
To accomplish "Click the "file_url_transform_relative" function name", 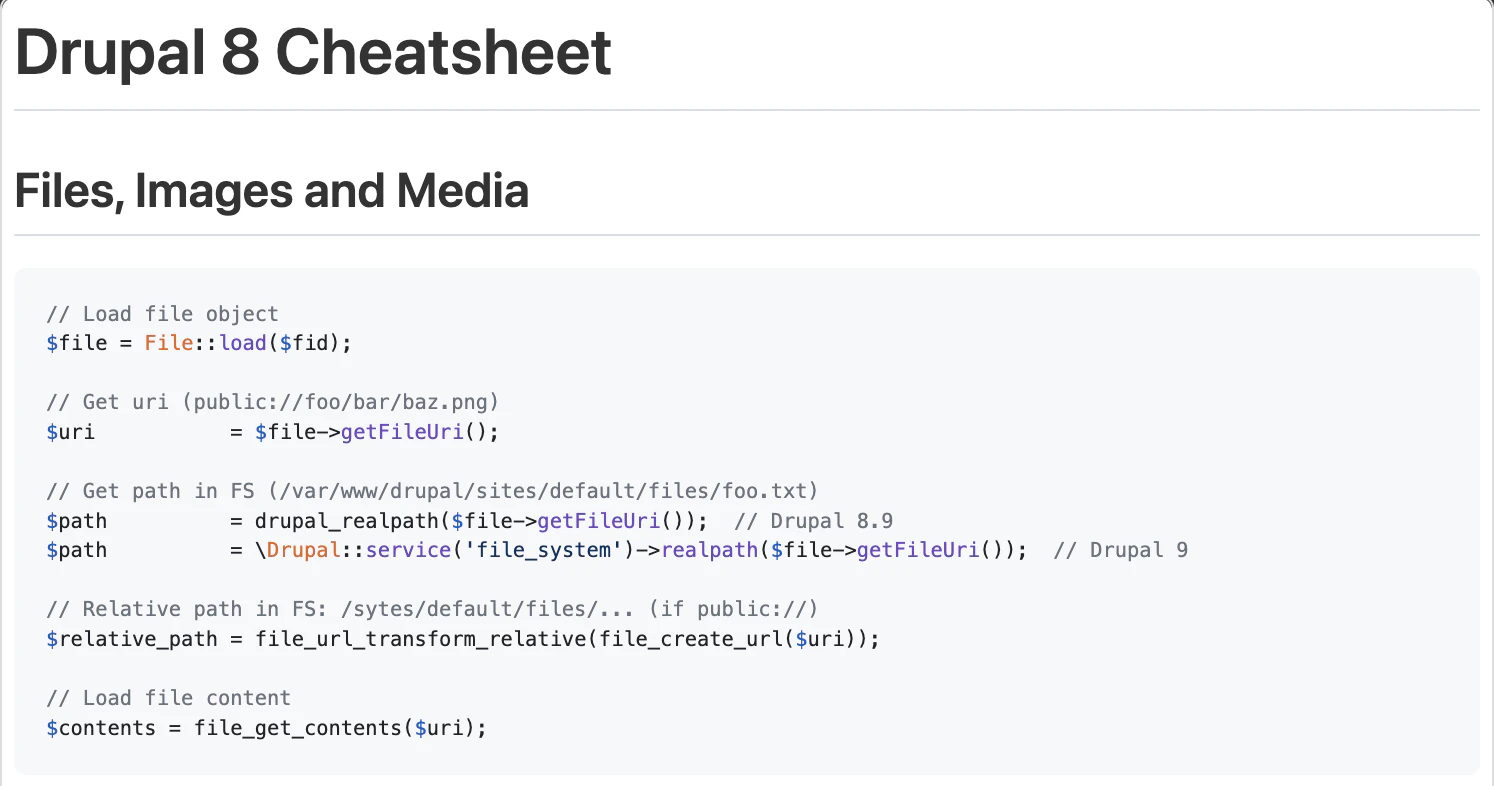I will [421, 639].
